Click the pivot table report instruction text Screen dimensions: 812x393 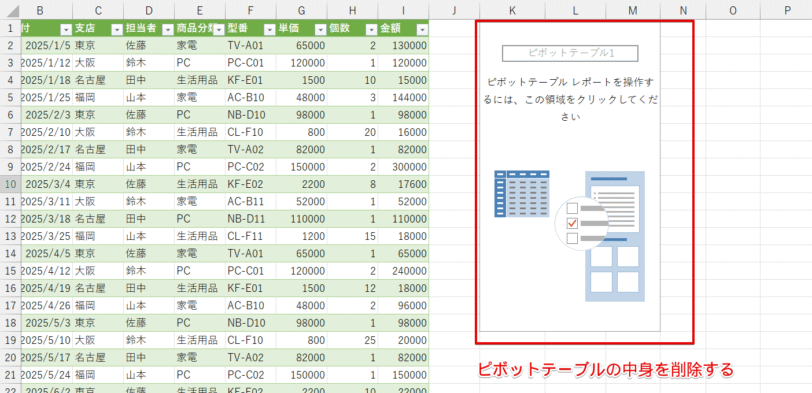coord(570,99)
